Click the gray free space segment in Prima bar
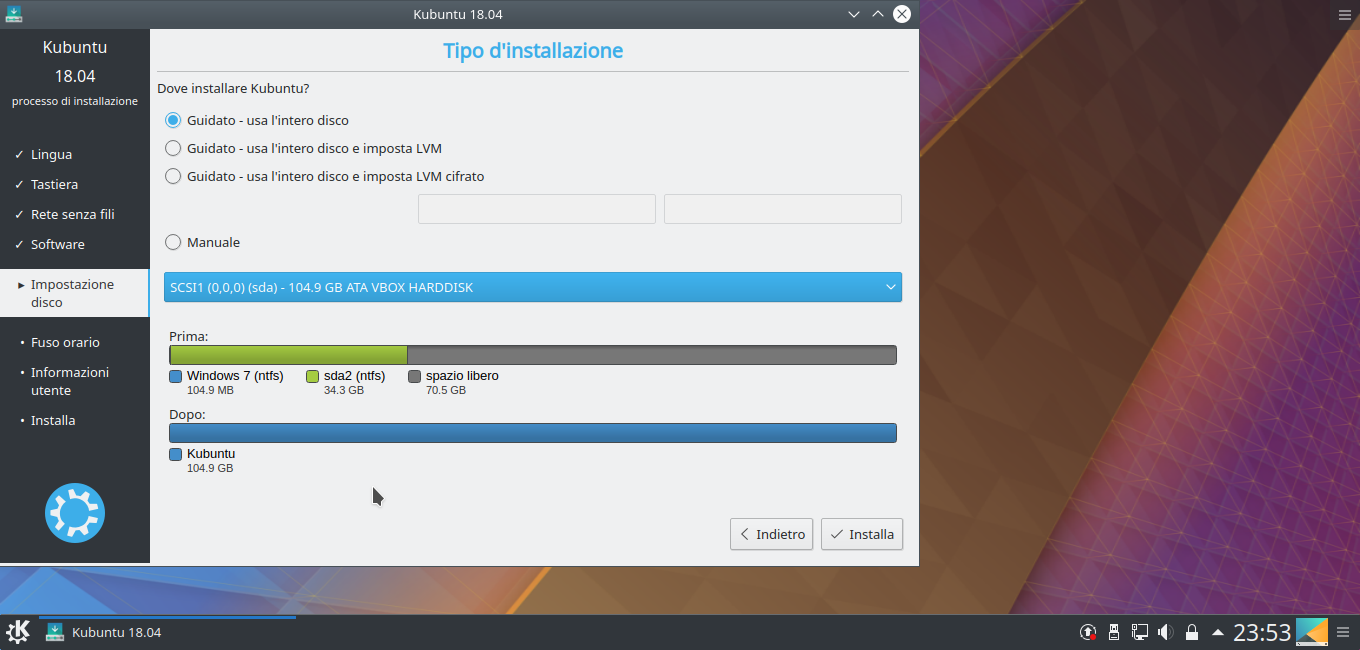Image resolution: width=1360 pixels, height=650 pixels. (x=651, y=355)
